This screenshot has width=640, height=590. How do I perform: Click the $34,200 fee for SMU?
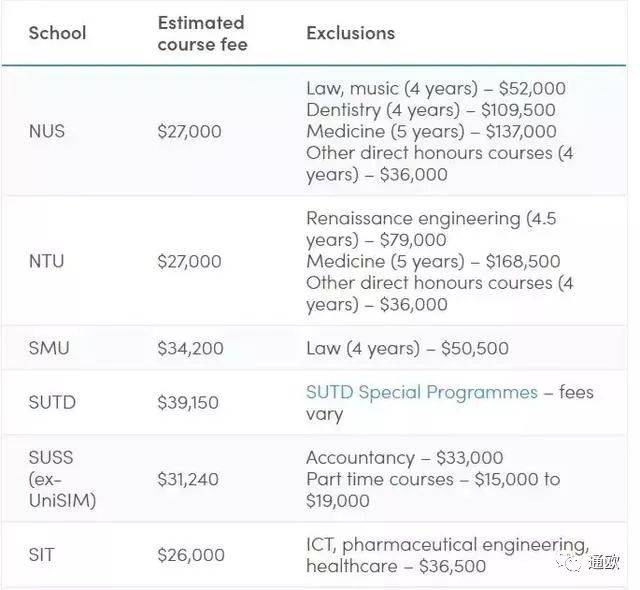point(190,349)
